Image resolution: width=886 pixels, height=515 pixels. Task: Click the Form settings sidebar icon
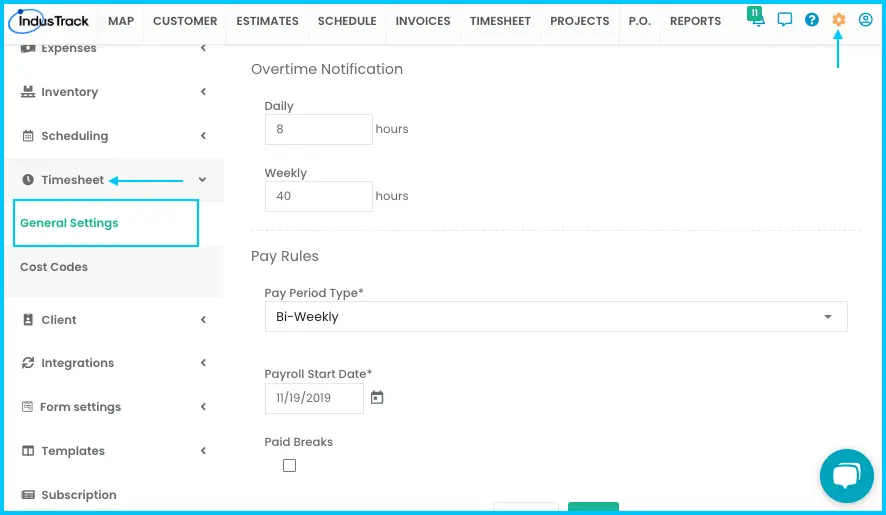coord(27,406)
